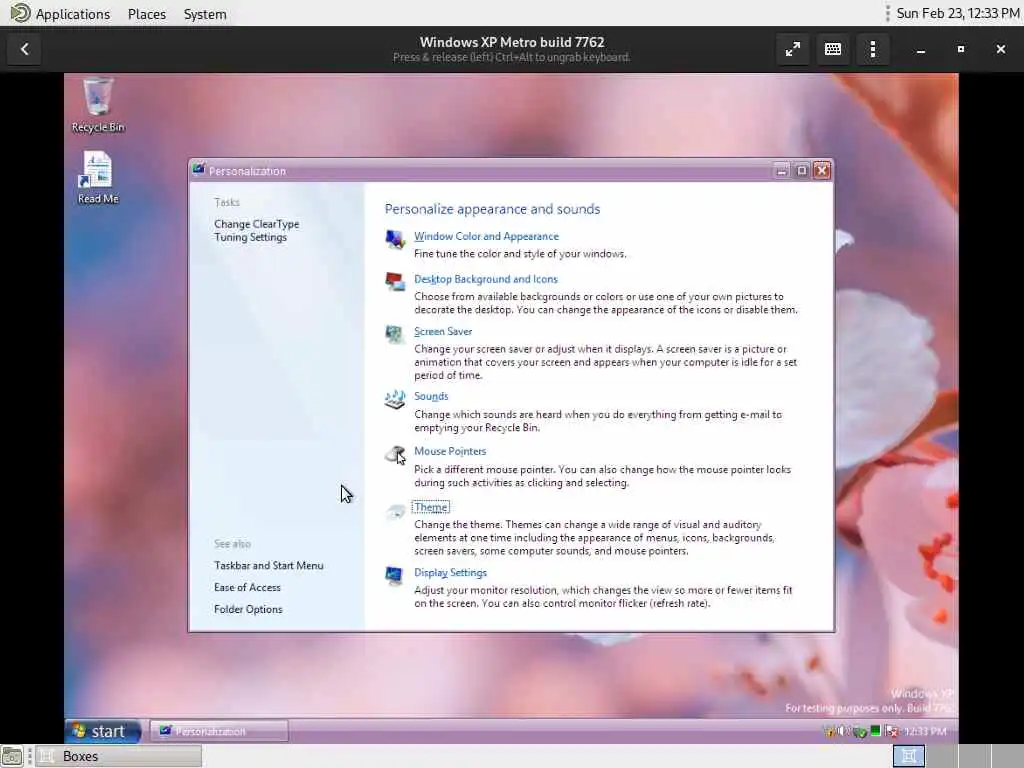Open the Theme link

point(430,507)
